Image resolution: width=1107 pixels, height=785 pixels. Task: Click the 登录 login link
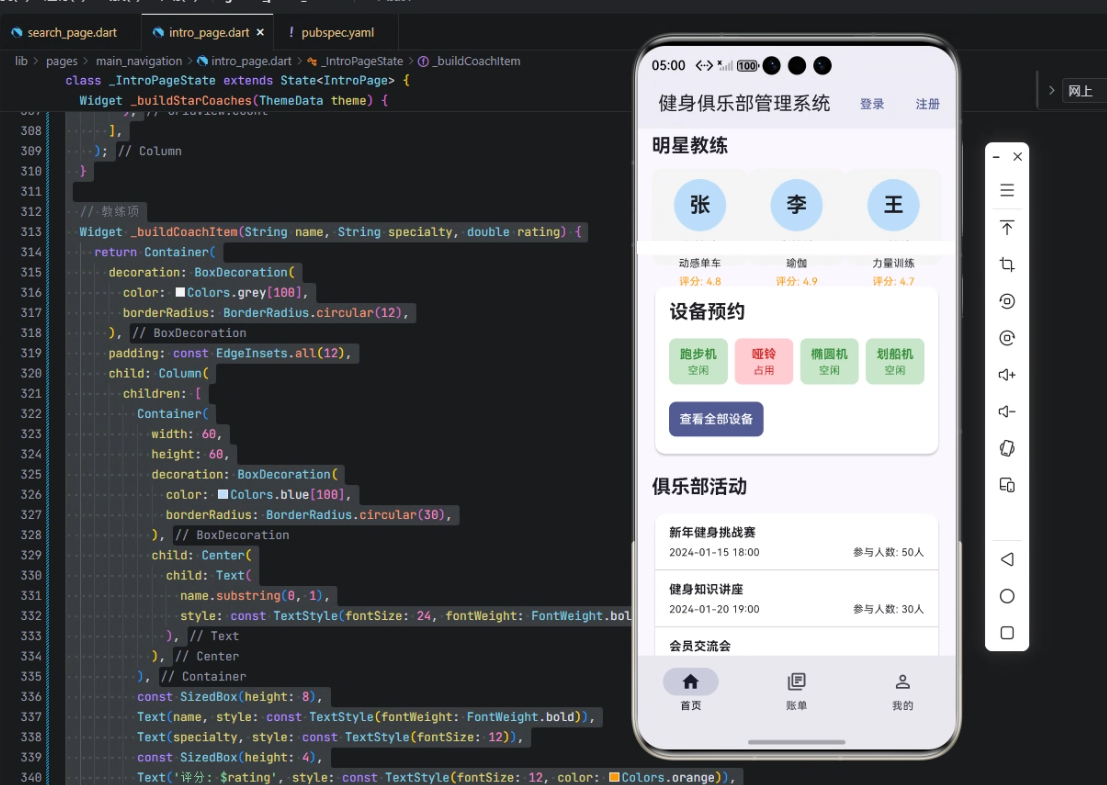[x=871, y=103]
